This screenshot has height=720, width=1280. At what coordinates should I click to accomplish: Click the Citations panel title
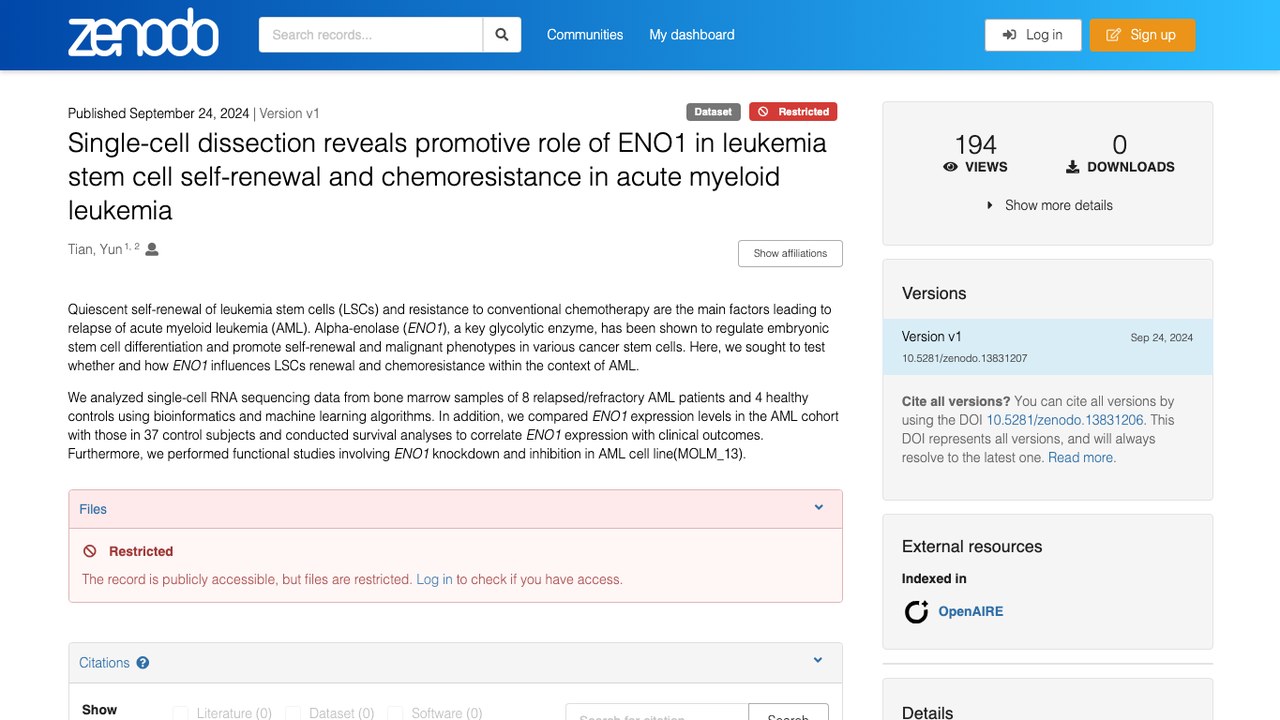coord(104,663)
